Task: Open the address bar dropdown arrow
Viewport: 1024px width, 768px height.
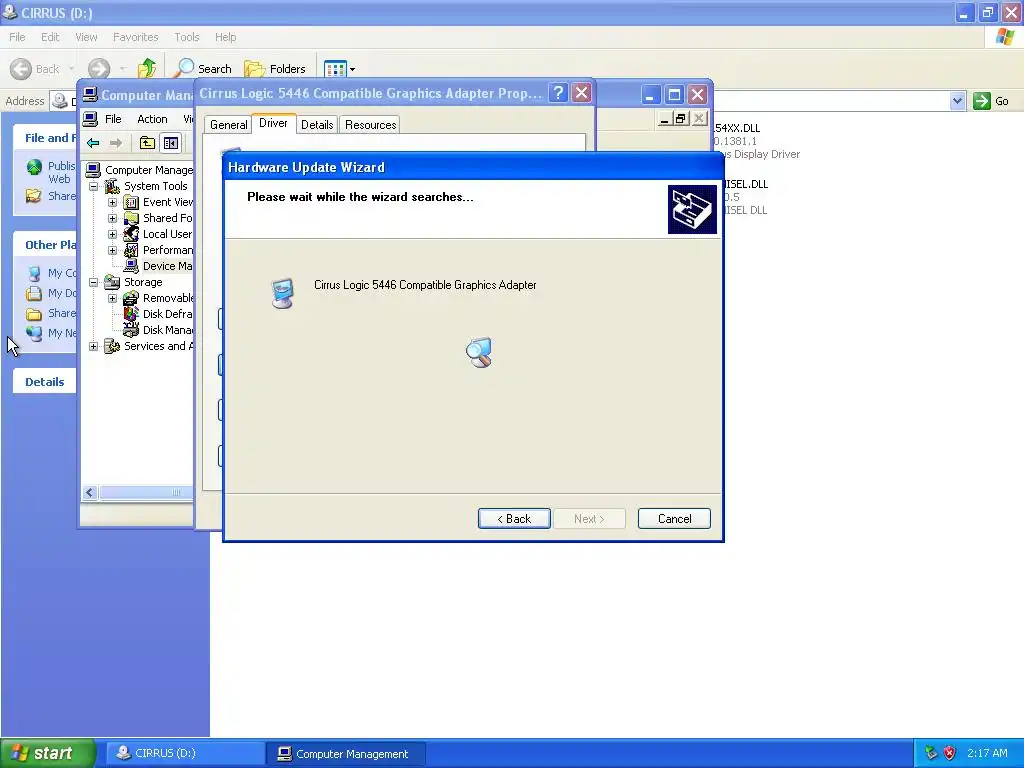Action: click(957, 101)
